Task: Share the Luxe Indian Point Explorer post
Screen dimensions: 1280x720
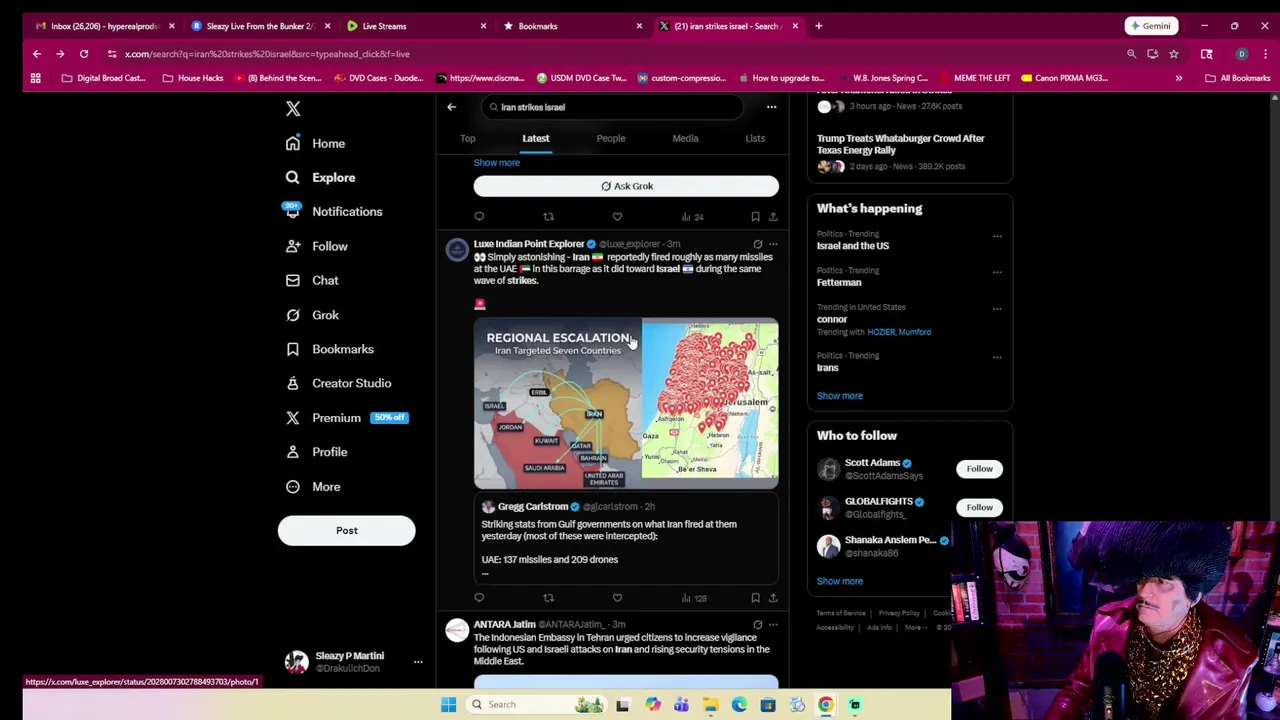Action: pyautogui.click(x=773, y=598)
